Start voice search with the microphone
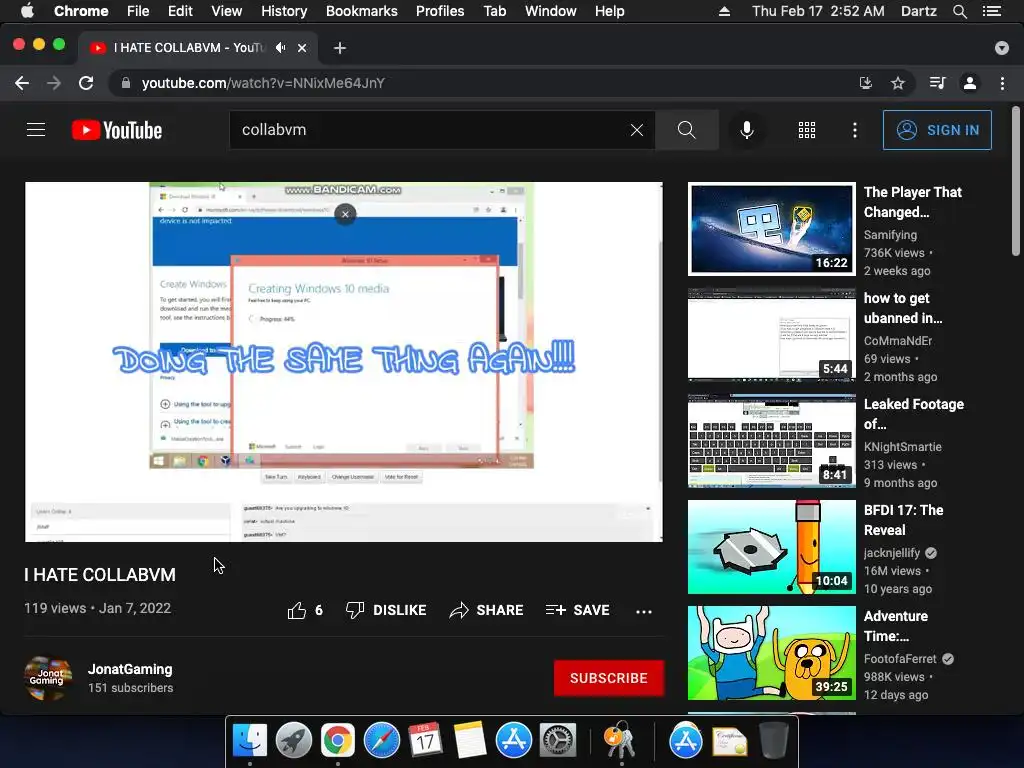Image resolution: width=1024 pixels, height=768 pixels. click(747, 130)
